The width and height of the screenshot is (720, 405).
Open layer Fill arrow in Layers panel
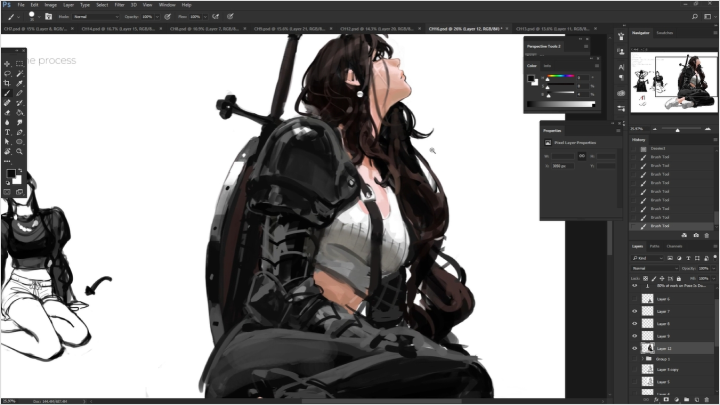pos(712,279)
